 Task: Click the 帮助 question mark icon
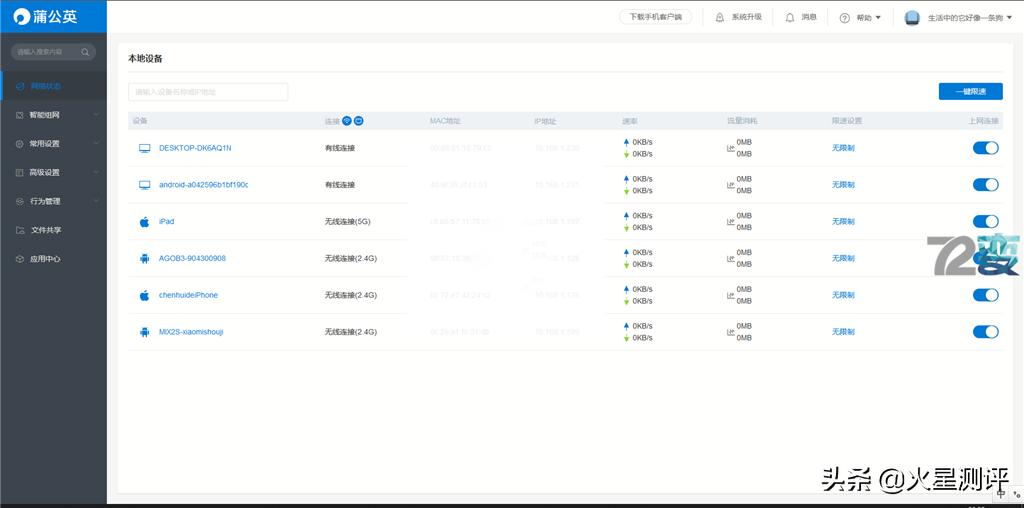[844, 18]
